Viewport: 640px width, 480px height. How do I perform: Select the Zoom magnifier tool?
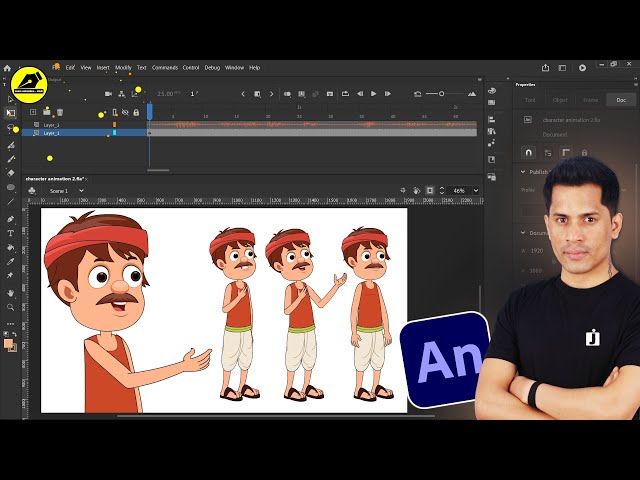pyautogui.click(x=11, y=307)
